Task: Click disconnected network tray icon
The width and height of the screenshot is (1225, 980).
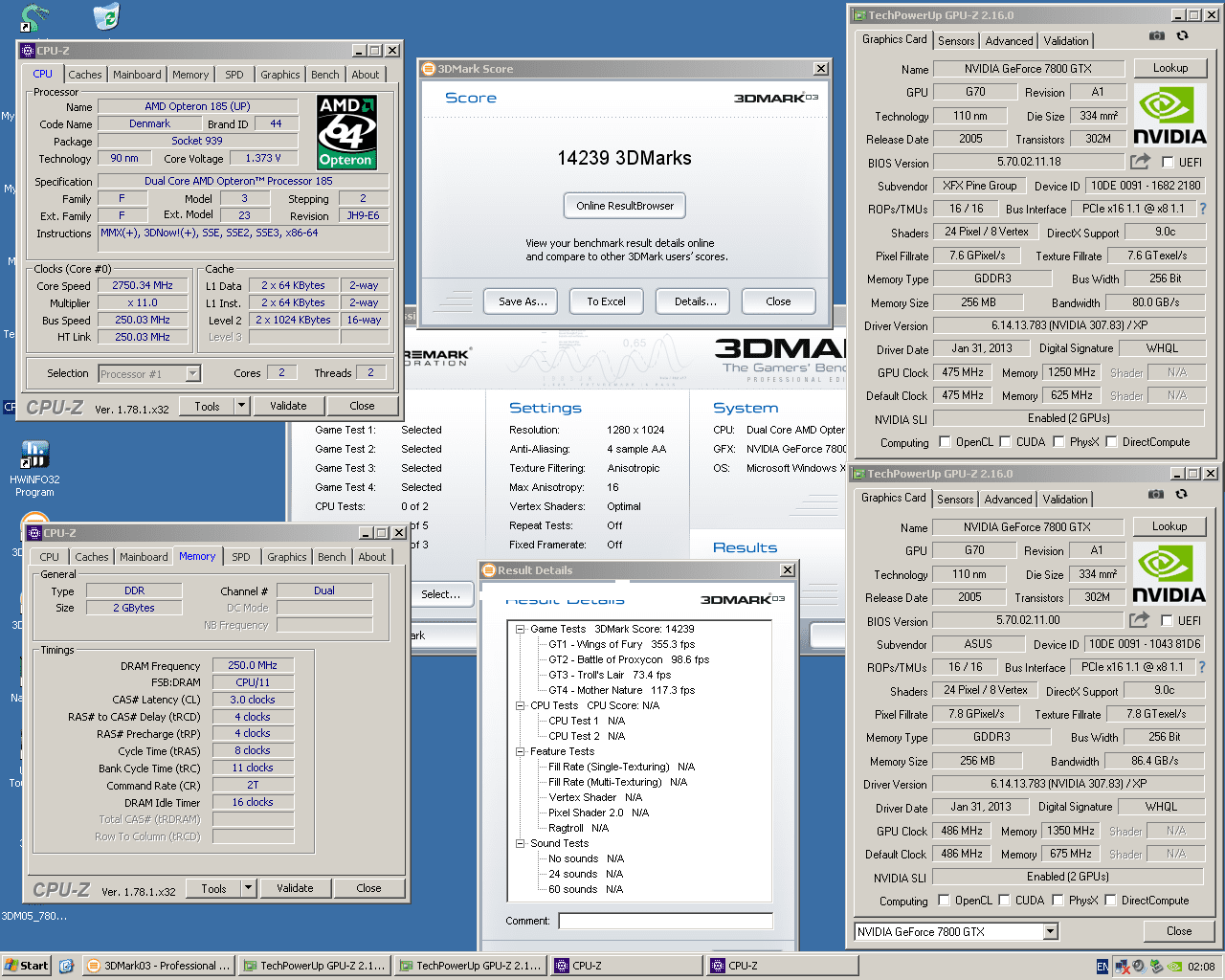Action: coord(1123,967)
